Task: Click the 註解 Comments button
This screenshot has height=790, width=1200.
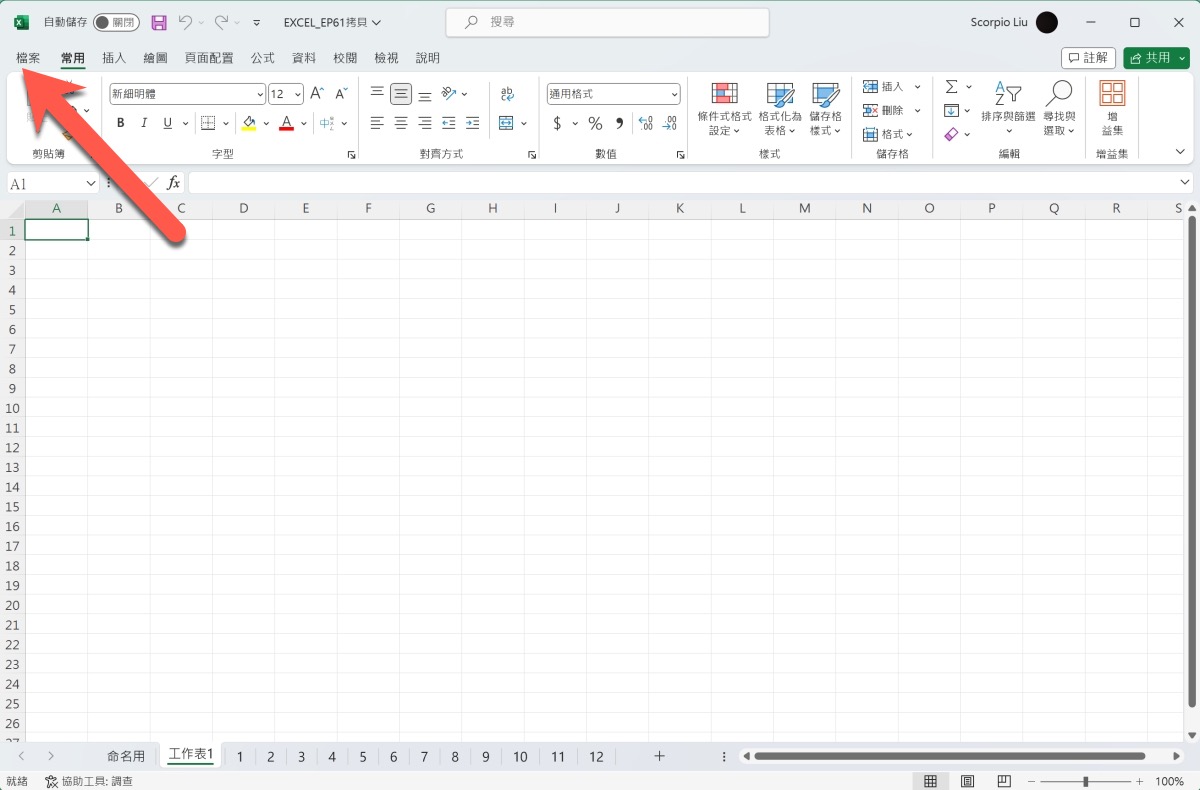Action: click(x=1088, y=58)
